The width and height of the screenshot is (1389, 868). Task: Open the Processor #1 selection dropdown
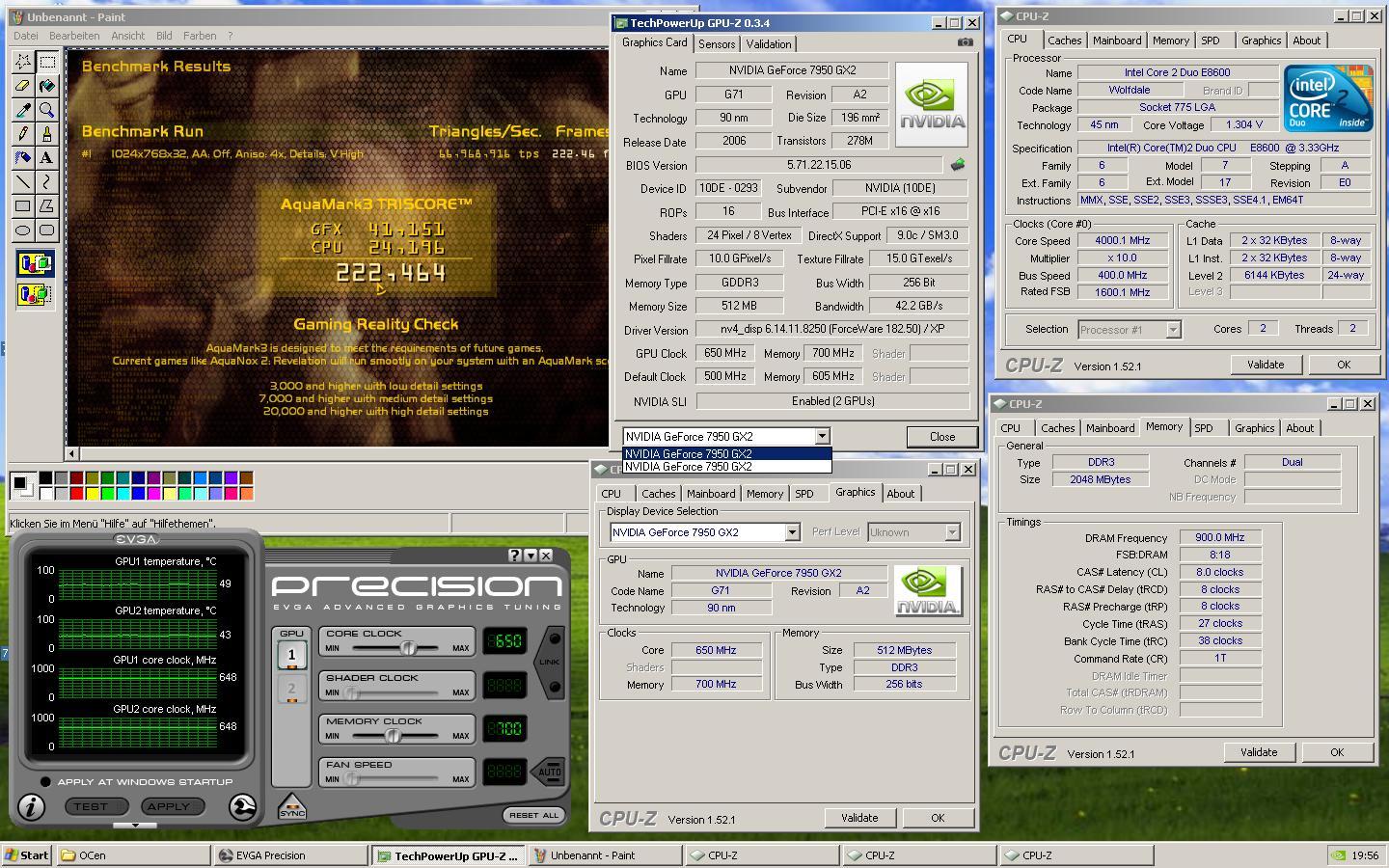(1173, 330)
